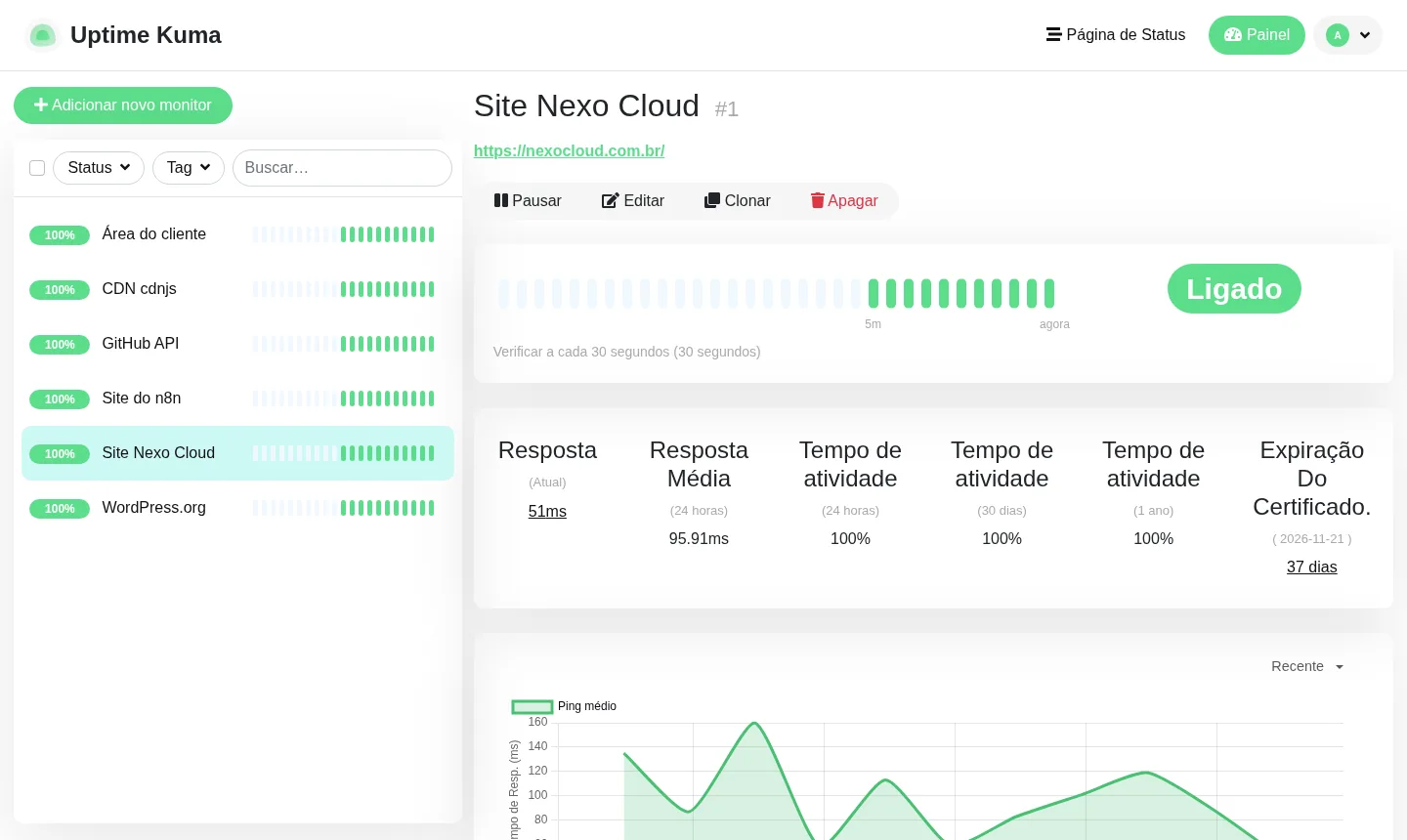Click the Clonar button

(738, 200)
